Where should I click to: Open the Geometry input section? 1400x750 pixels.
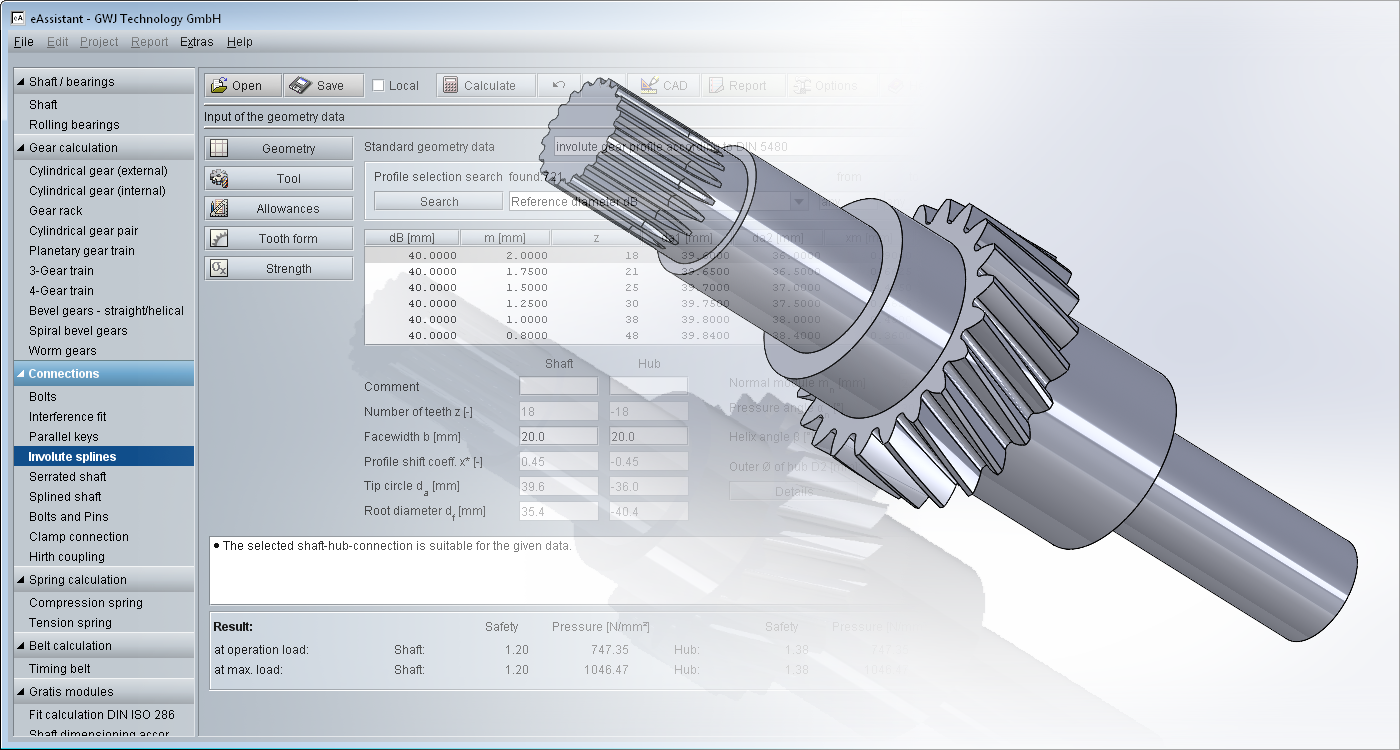click(x=279, y=149)
